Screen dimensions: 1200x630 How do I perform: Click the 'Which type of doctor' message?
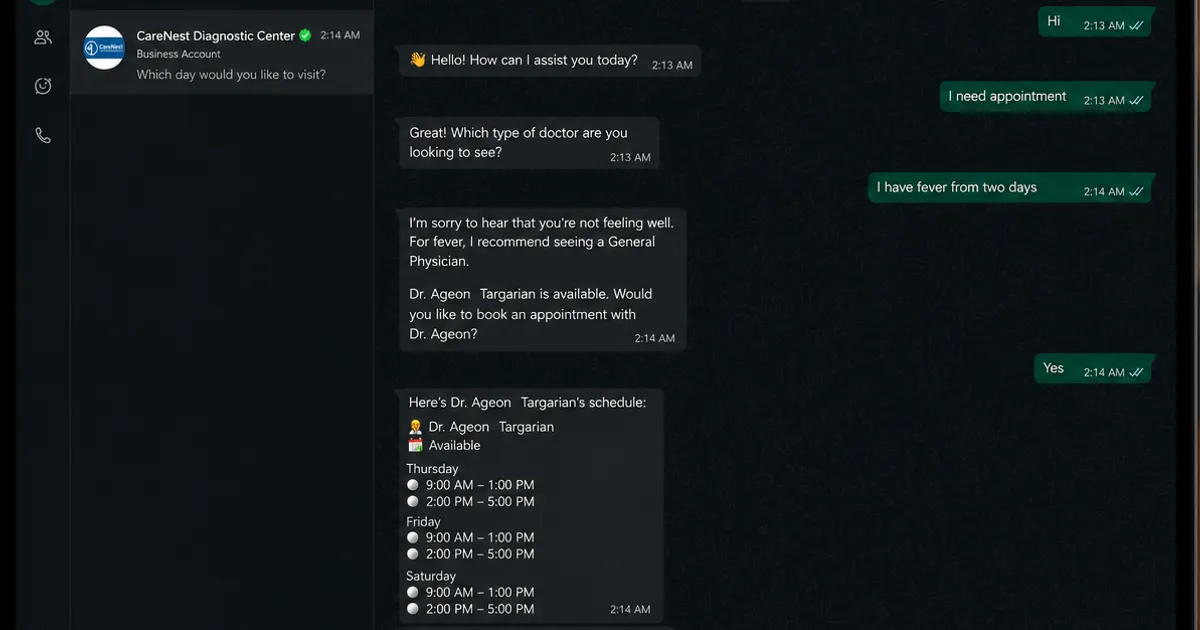coord(529,143)
